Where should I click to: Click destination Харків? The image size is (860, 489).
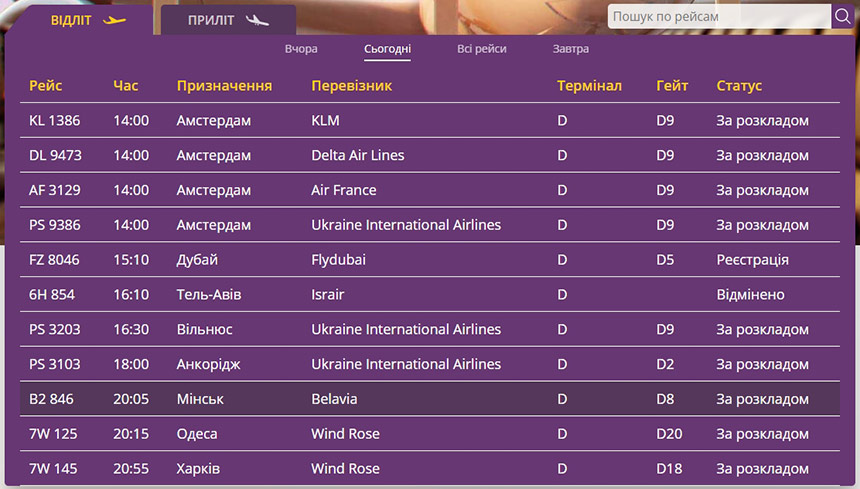point(198,469)
